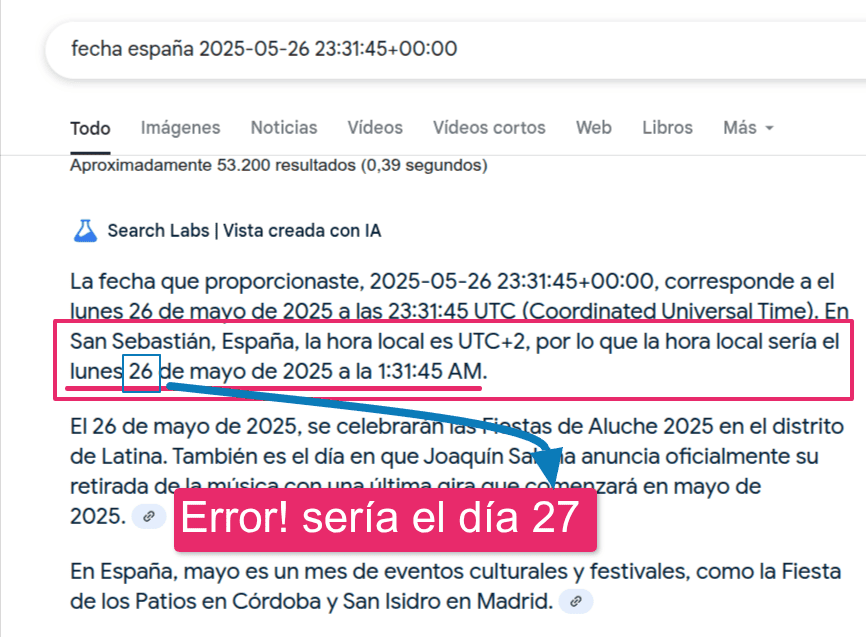This screenshot has height=637, width=866.
Task: Click the text 'La fecha que proporcionaste'
Action: [x=216, y=282]
